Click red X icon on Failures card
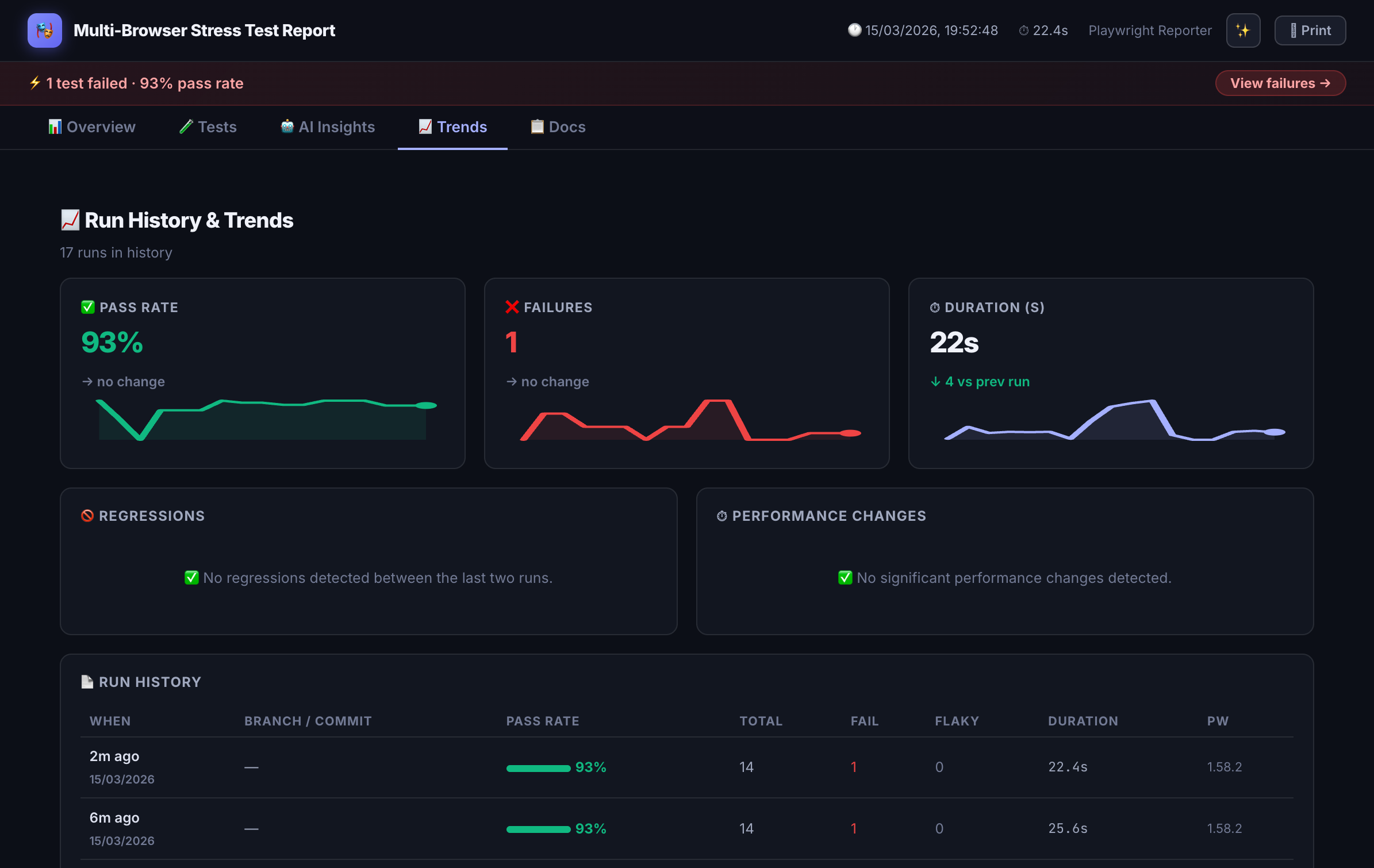 pyautogui.click(x=512, y=307)
